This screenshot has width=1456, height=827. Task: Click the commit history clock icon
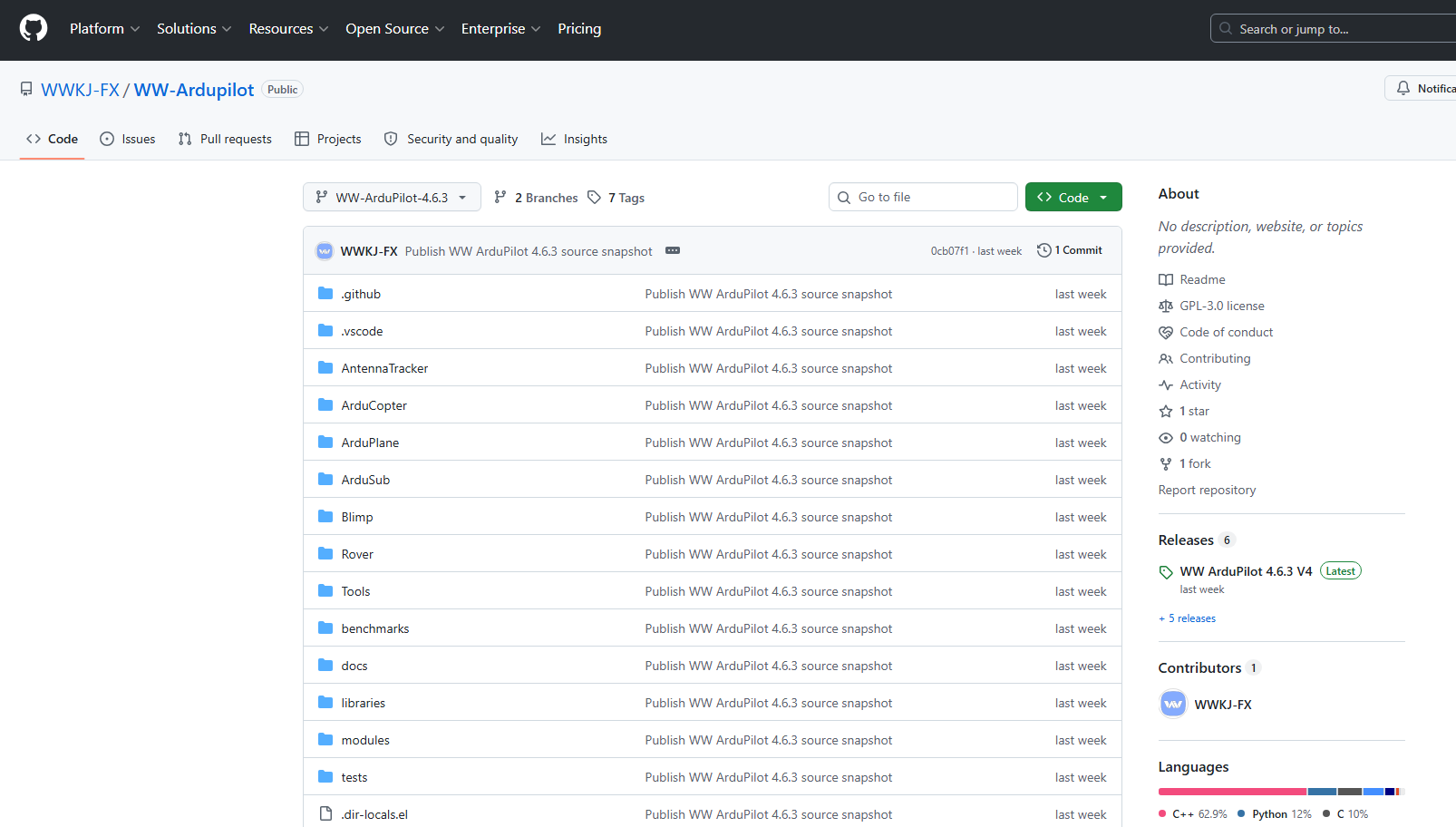(x=1044, y=250)
